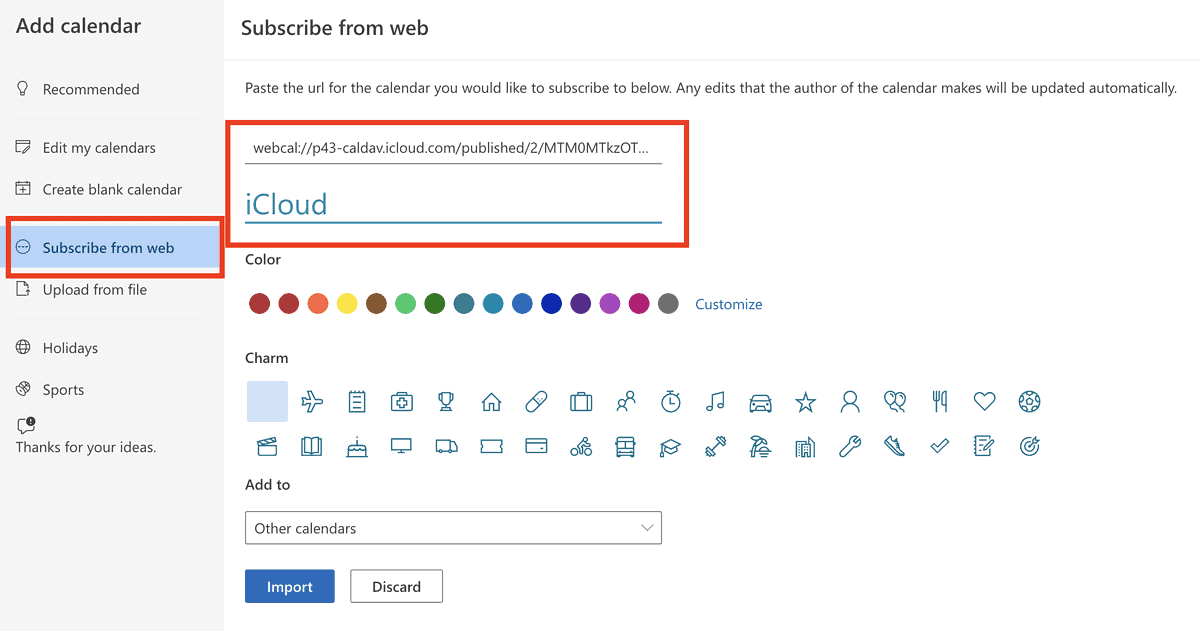Pick the bicycle rider charm

(581, 447)
